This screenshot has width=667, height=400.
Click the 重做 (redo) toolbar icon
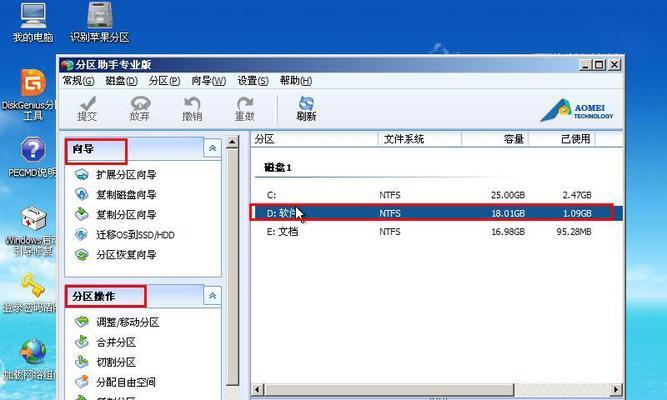(245, 109)
